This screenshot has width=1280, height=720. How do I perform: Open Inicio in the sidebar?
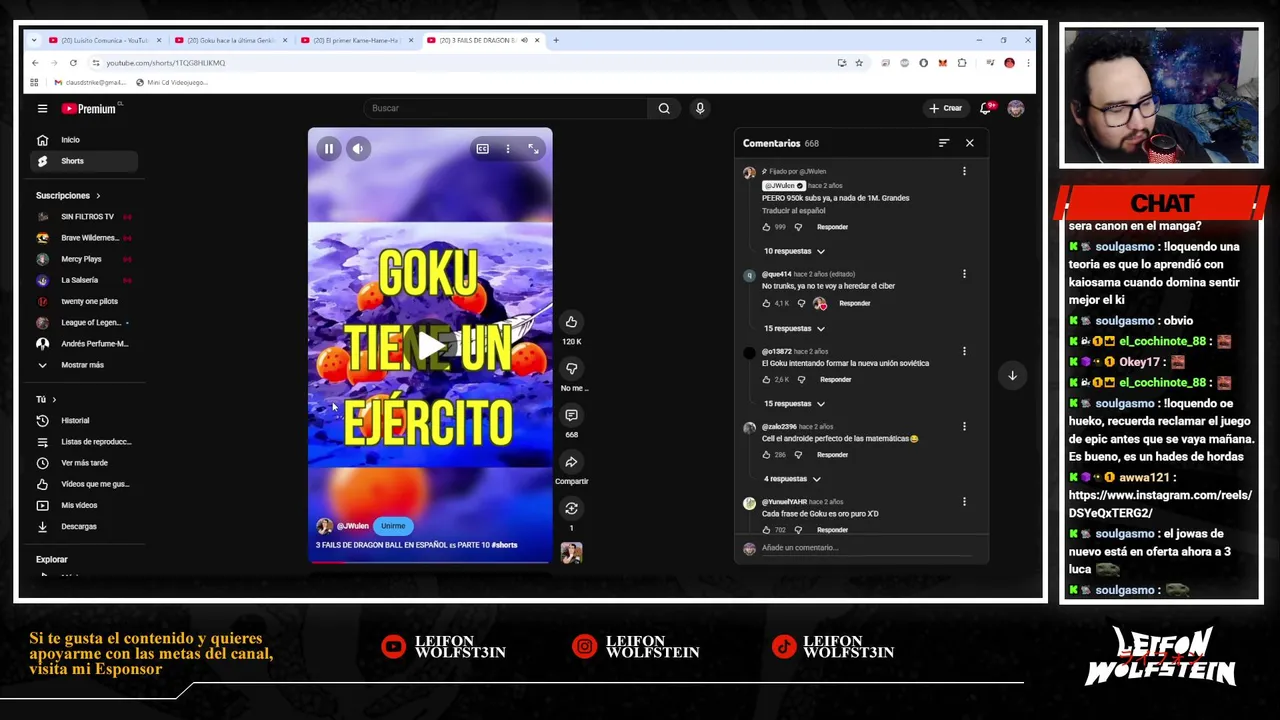pyautogui.click(x=84, y=140)
